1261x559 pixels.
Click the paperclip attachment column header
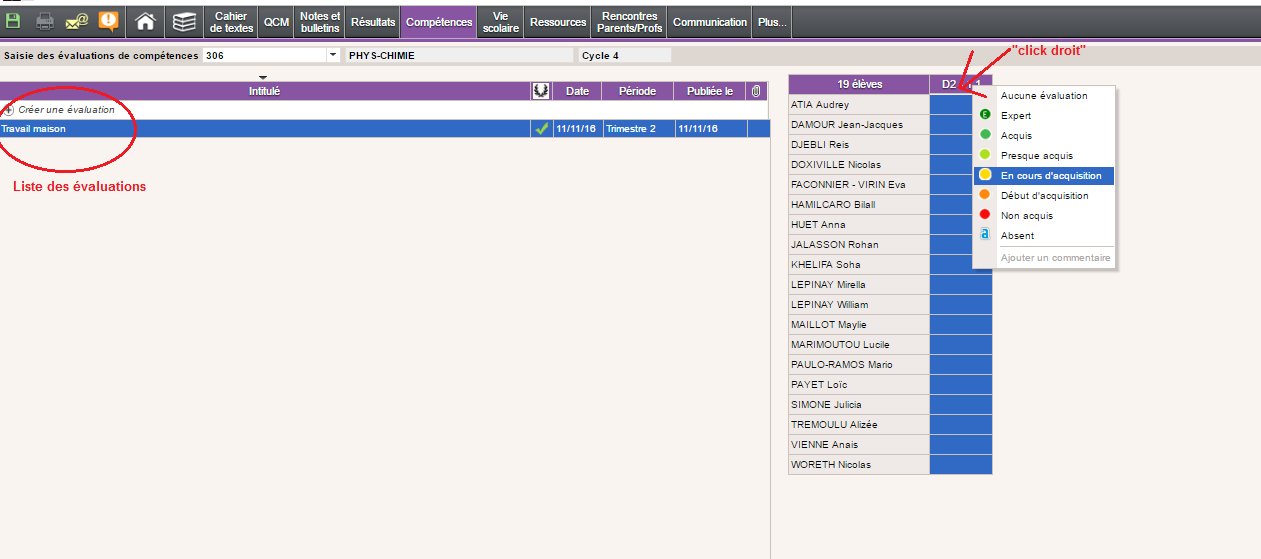pos(756,91)
